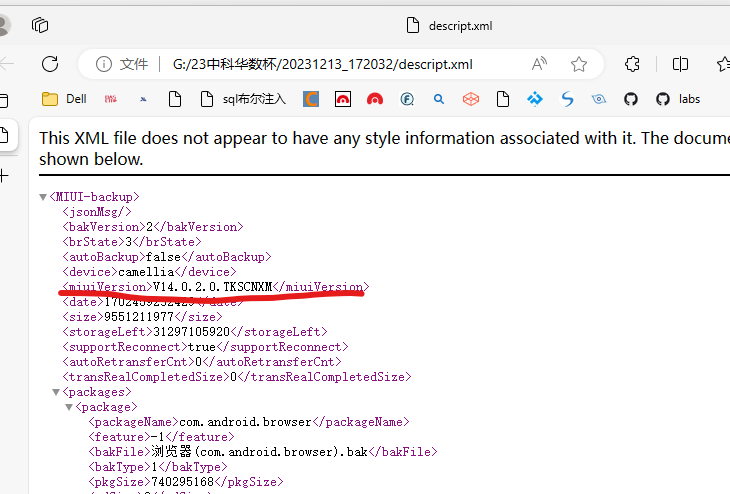Click the bakFile 浏览器 line
Viewport: 730px width, 494px height.
[x=263, y=452]
